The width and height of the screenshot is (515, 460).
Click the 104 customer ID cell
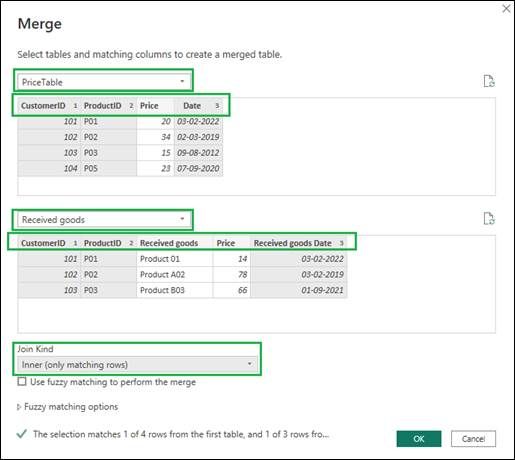[x=49, y=168]
